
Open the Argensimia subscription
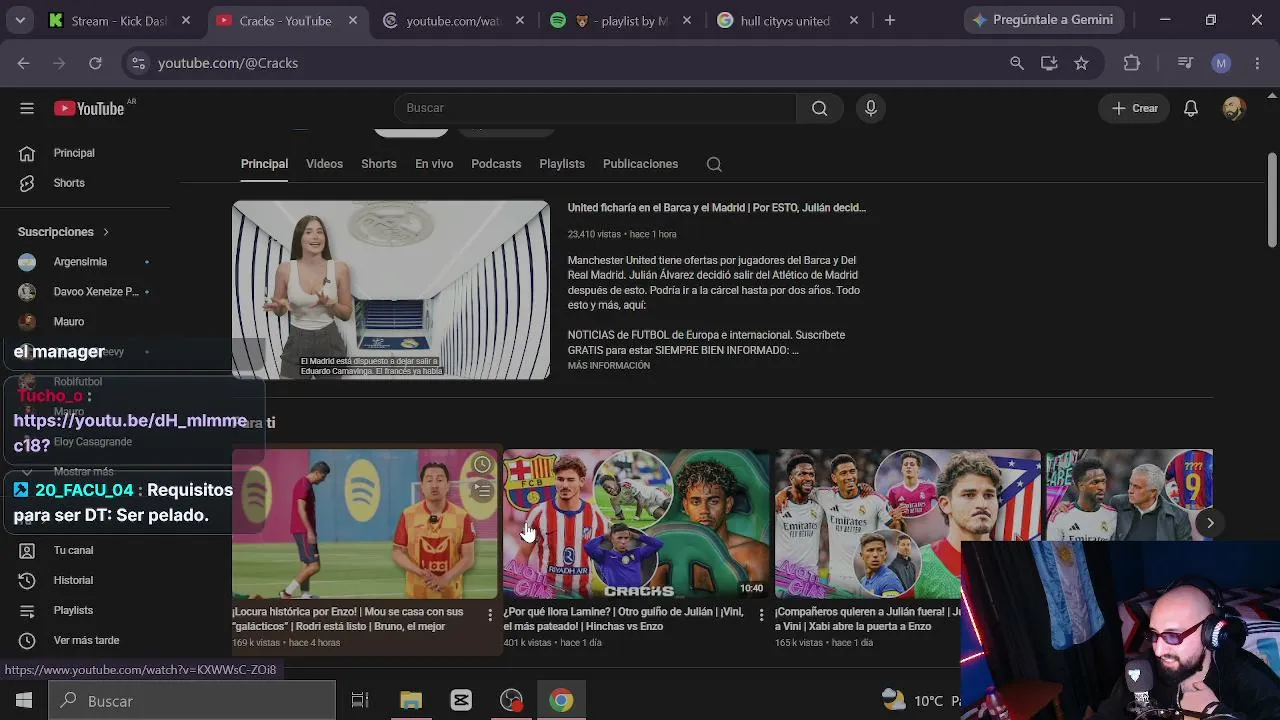pyautogui.click(x=80, y=262)
